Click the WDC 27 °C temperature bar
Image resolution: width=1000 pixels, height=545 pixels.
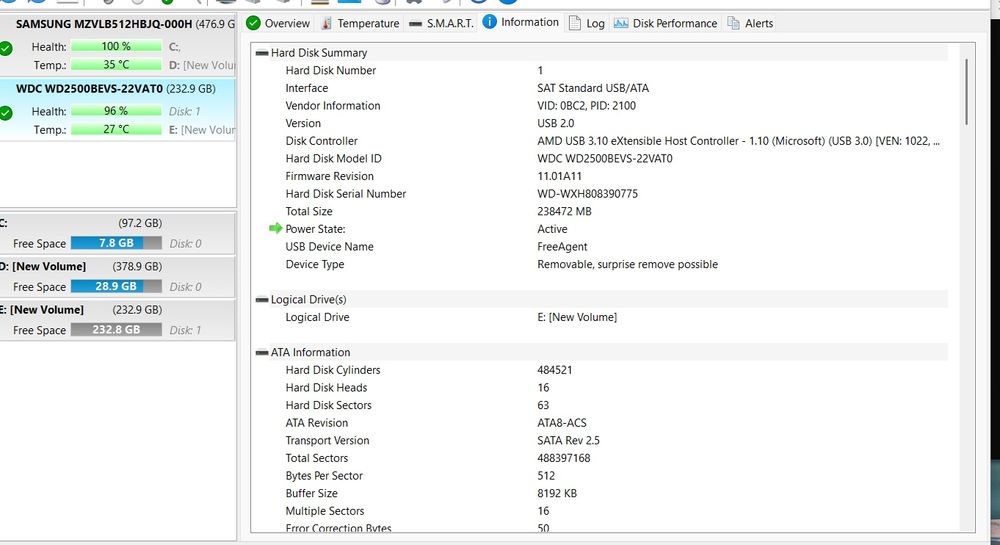(116, 129)
